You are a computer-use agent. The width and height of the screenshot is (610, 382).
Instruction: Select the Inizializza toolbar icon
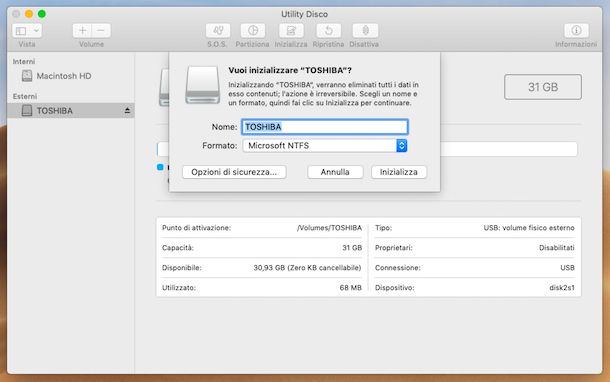(291, 31)
